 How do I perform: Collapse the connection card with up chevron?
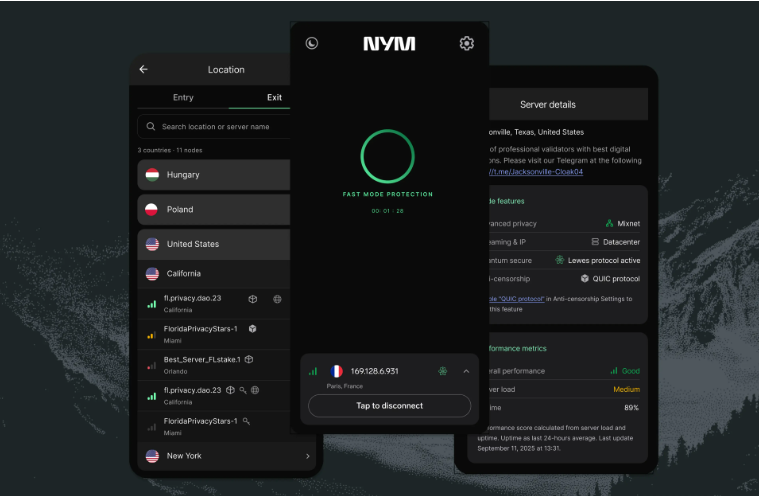pos(466,371)
